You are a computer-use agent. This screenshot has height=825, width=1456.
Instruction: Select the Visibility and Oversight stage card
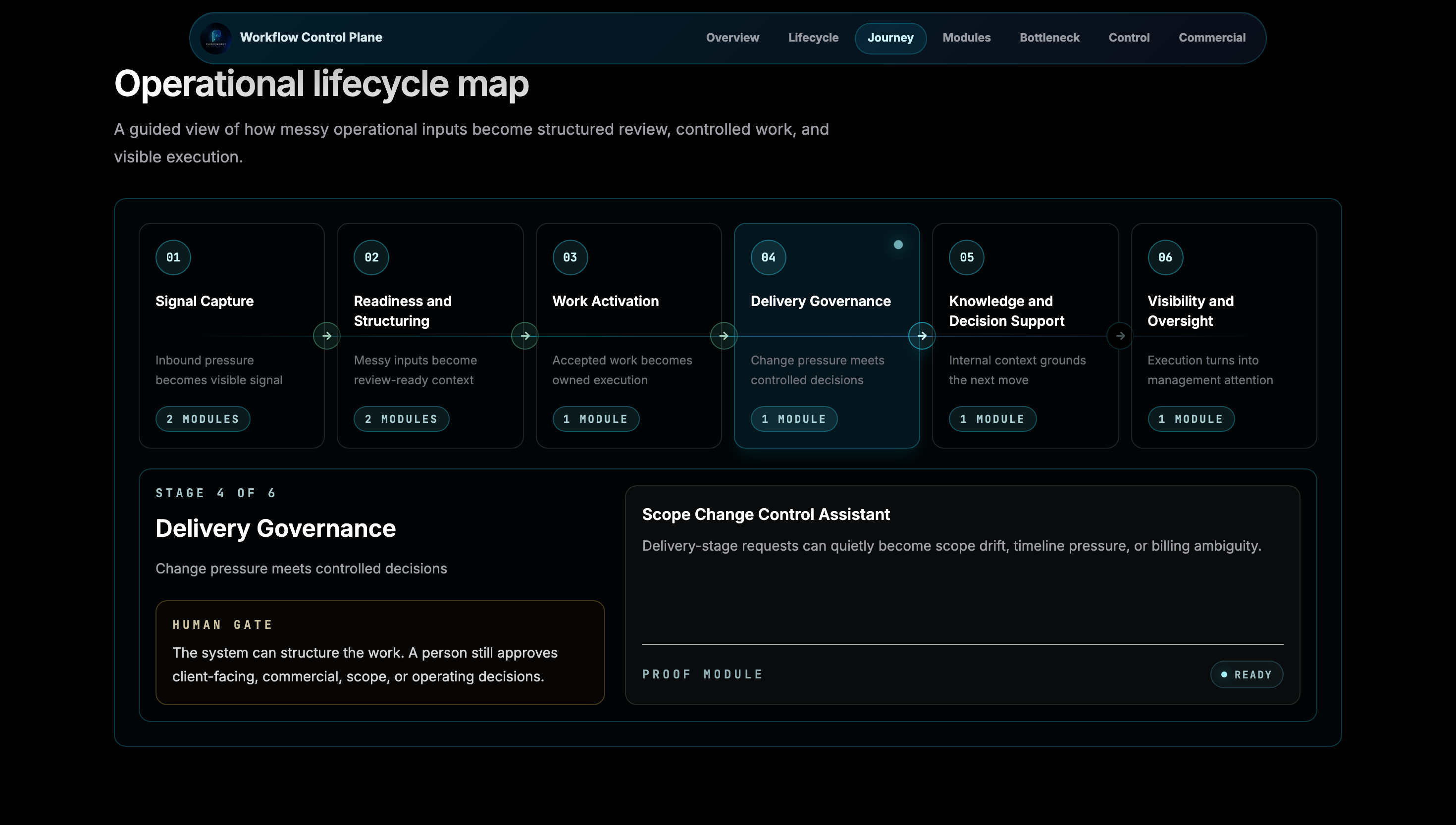(x=1224, y=335)
